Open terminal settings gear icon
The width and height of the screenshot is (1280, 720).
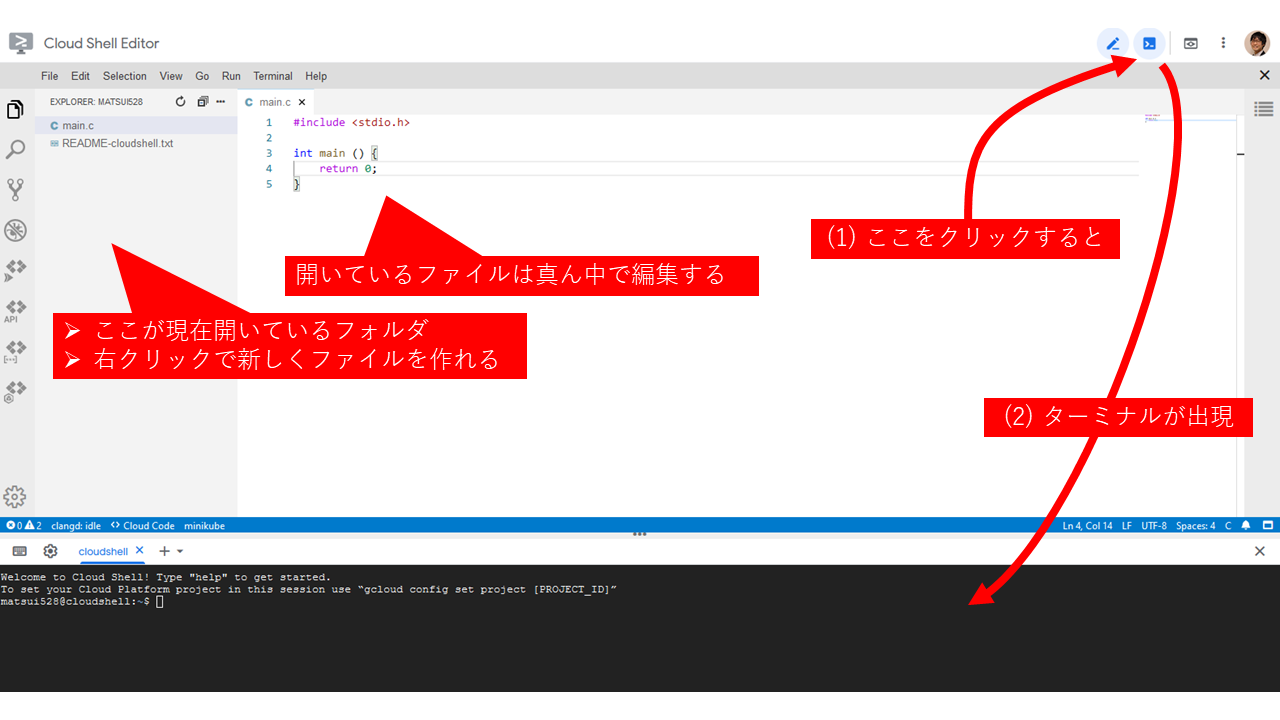coord(50,551)
